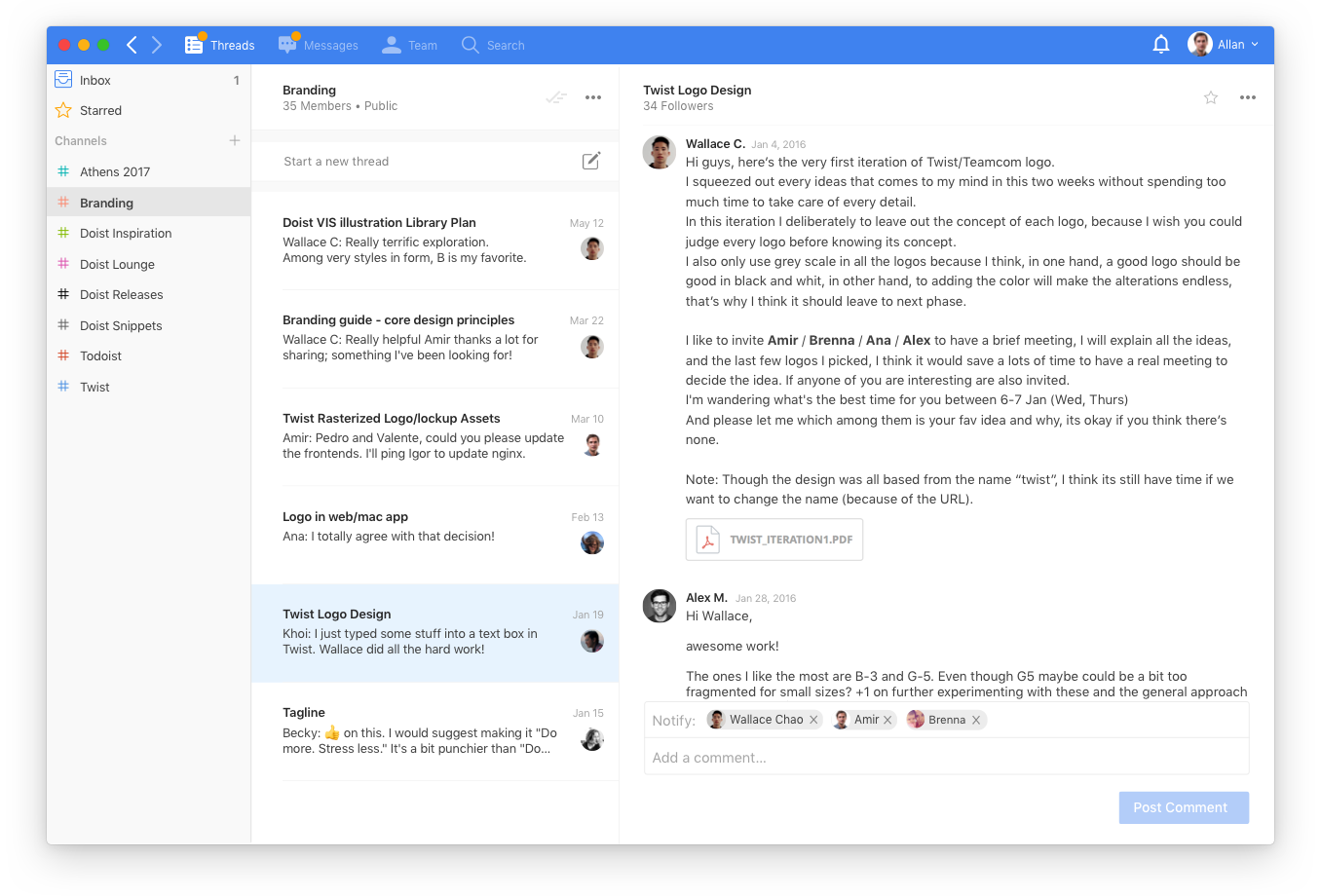Open notifications via the bell icon

(x=1160, y=44)
